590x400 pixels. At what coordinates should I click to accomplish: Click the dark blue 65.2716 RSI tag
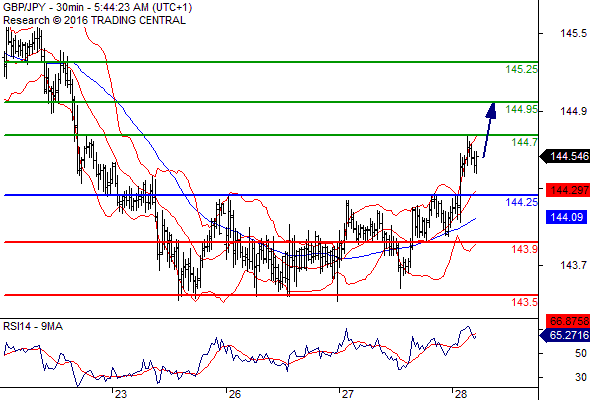pos(565,335)
